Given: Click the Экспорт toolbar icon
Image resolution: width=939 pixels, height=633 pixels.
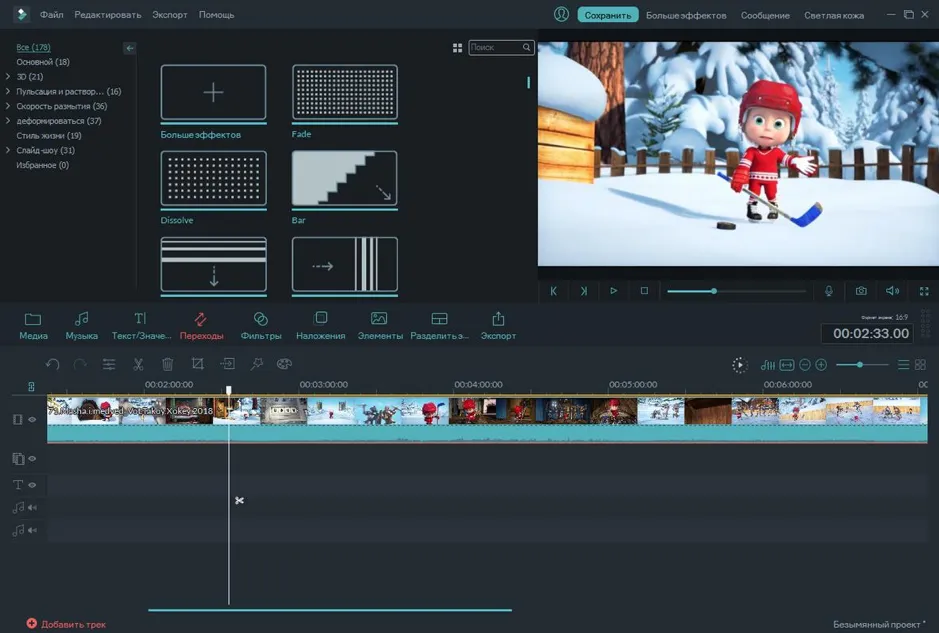Looking at the screenshot, I should tap(498, 326).
